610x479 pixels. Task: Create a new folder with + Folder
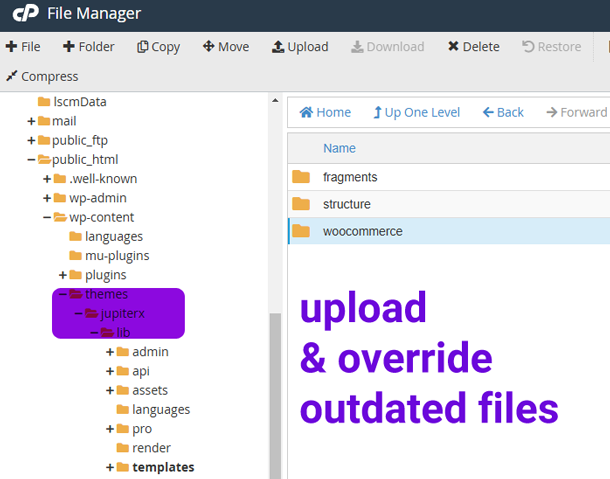[88, 47]
